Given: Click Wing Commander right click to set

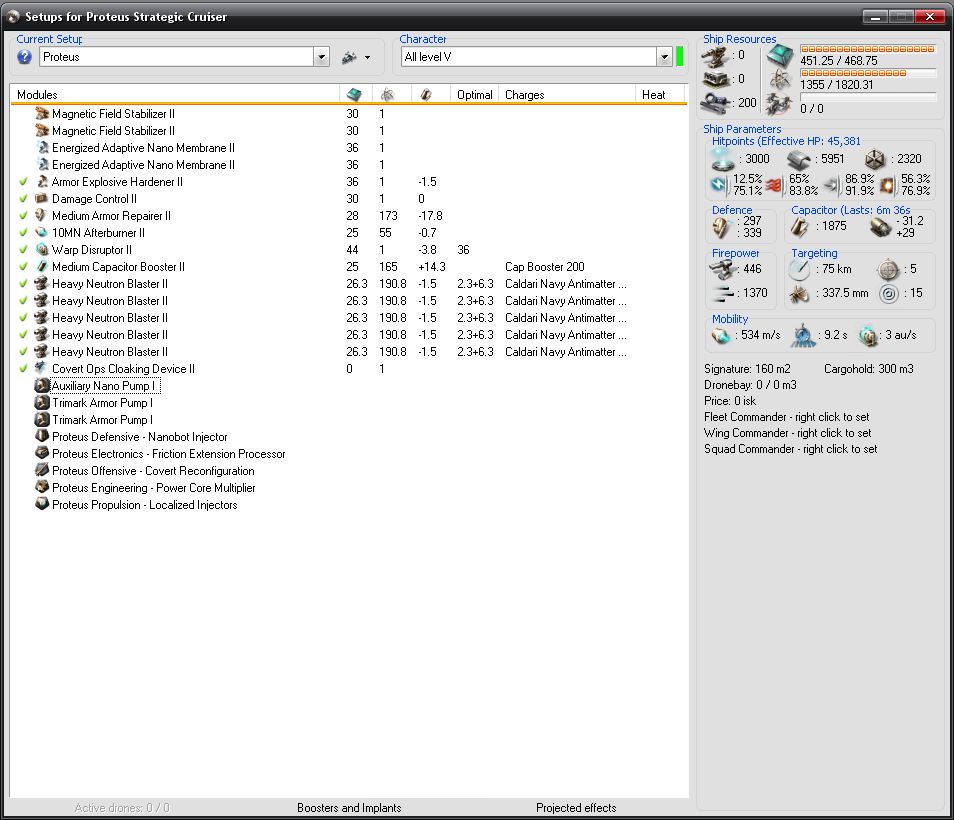Looking at the screenshot, I should 788,433.
